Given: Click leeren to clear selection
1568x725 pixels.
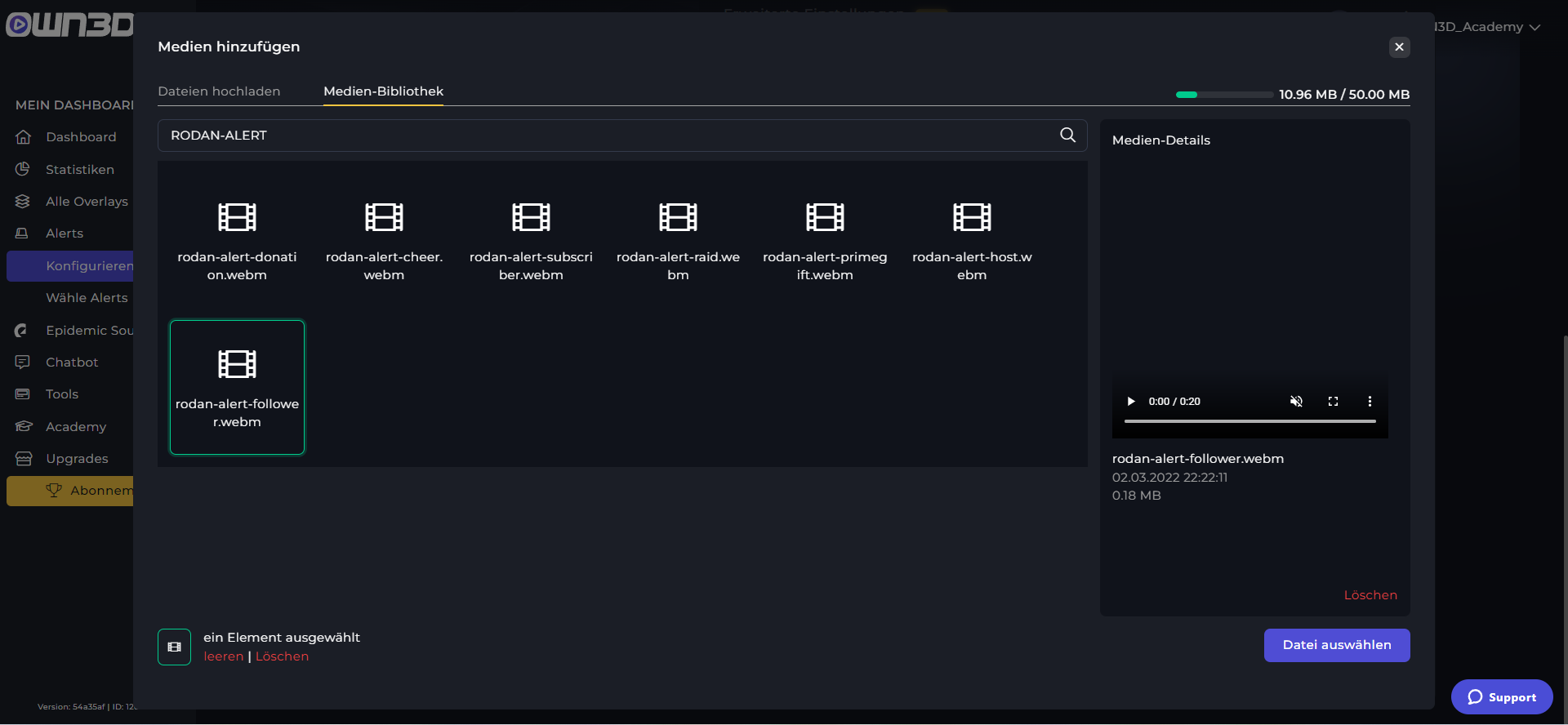Looking at the screenshot, I should click(x=224, y=656).
